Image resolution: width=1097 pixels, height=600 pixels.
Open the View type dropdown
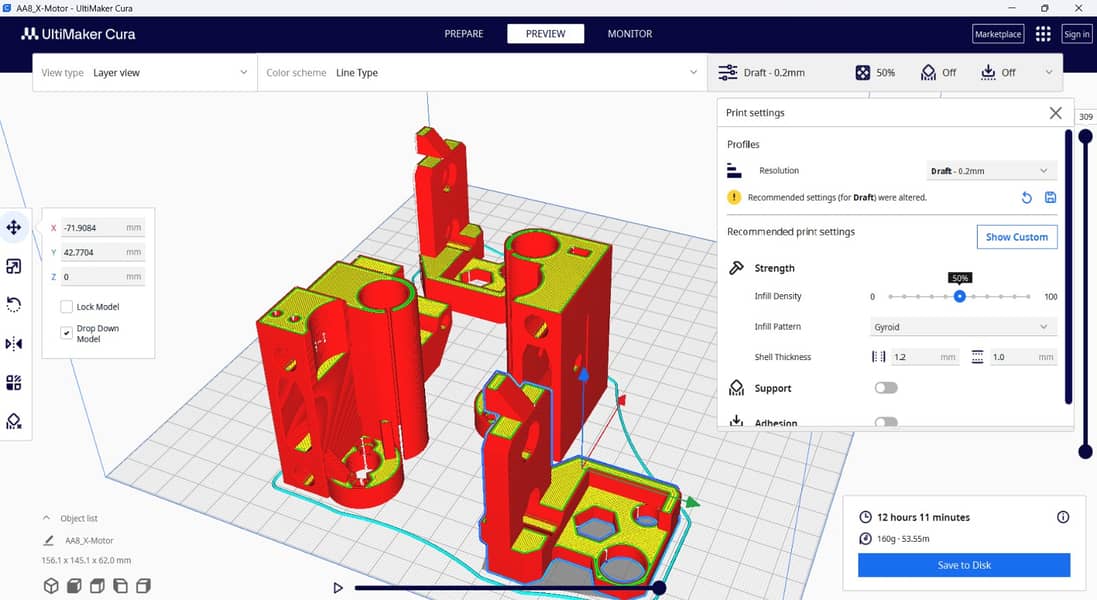point(144,73)
